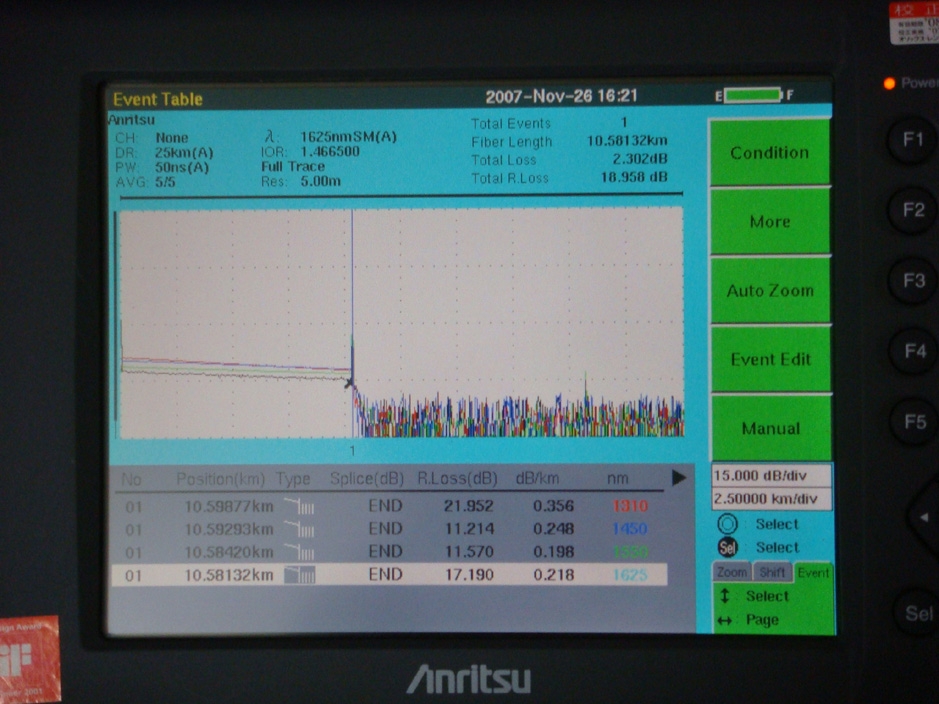This screenshot has width=939, height=704.
Task: Click the F5 hardware key
Action: (x=914, y=421)
